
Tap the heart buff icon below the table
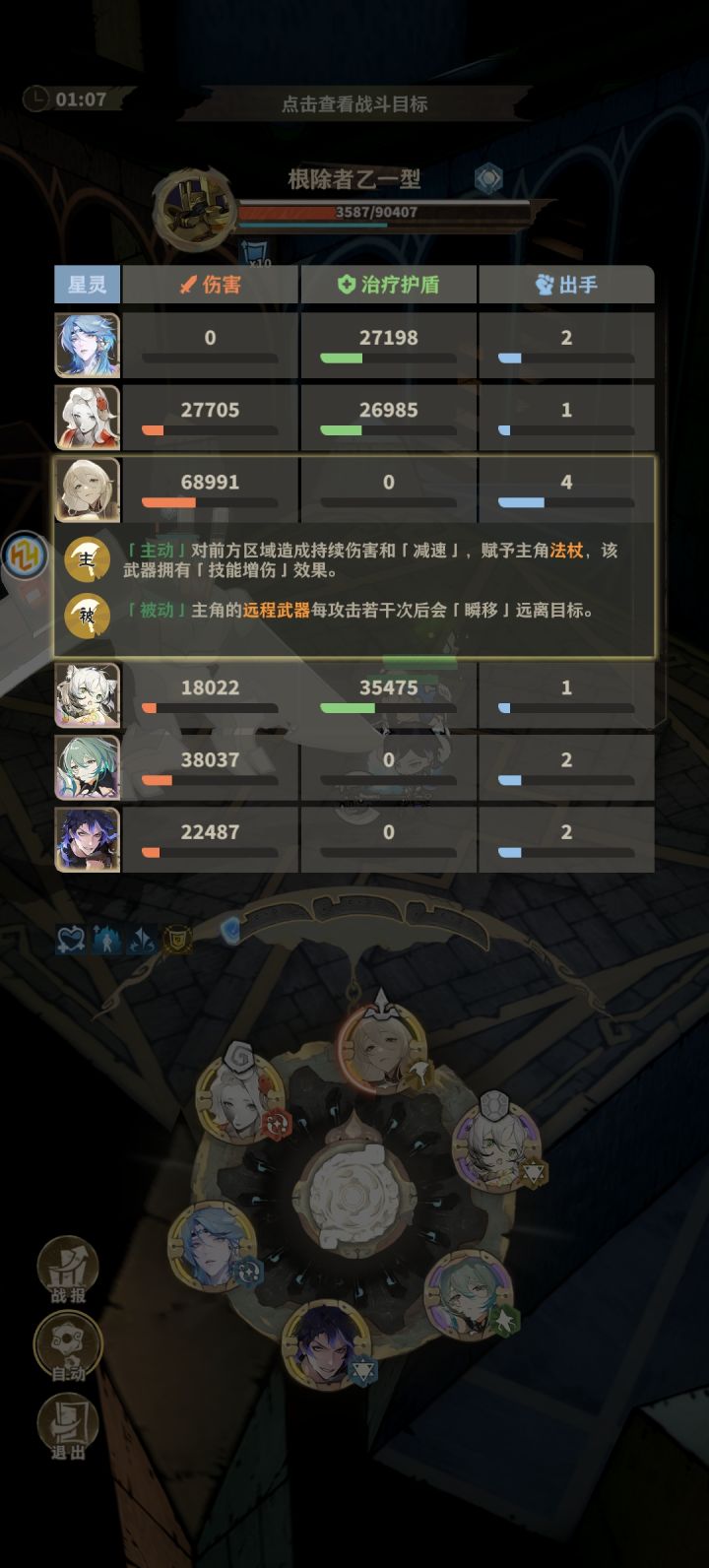(71, 941)
